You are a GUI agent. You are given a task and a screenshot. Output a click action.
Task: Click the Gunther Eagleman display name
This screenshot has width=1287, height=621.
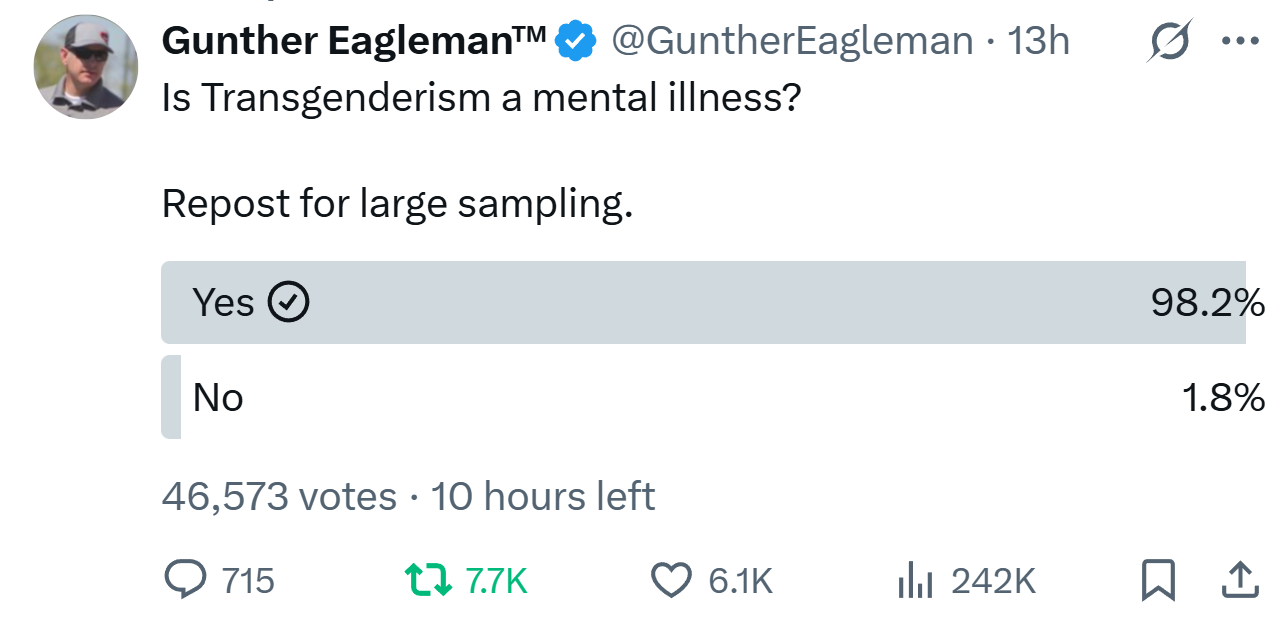click(x=353, y=41)
